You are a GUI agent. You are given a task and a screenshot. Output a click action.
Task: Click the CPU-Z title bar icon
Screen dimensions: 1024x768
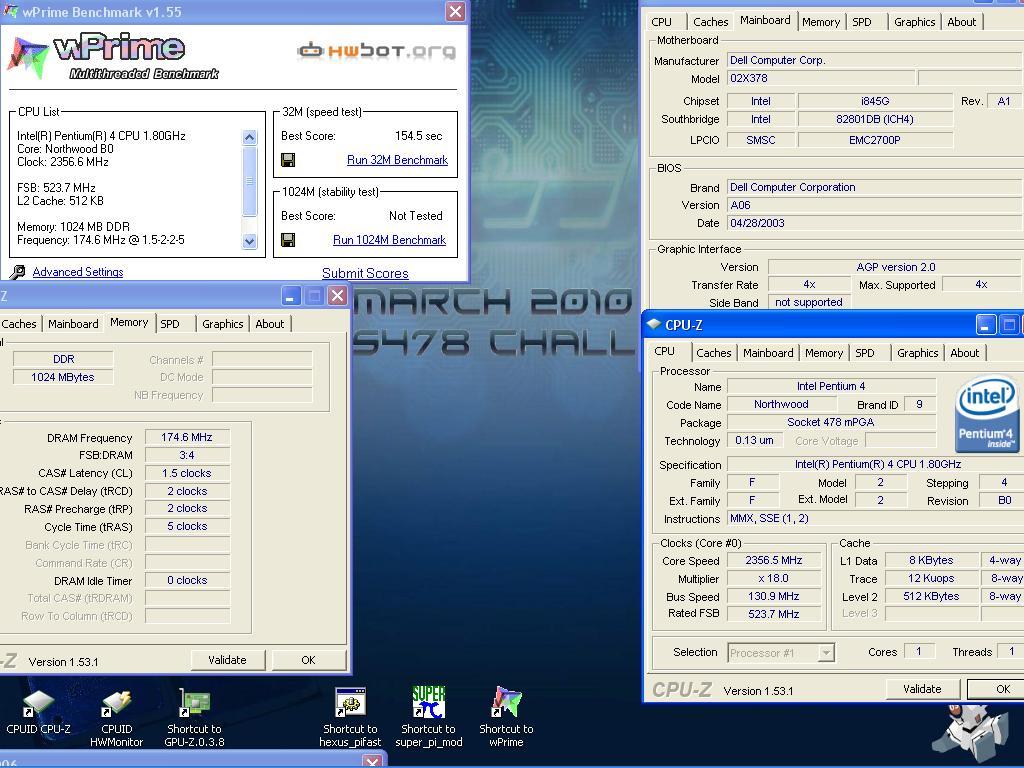pos(654,324)
